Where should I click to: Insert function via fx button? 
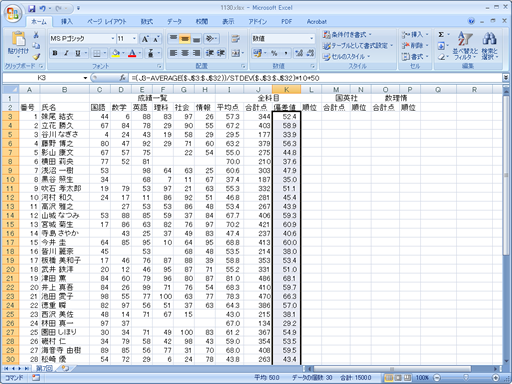click(x=123, y=78)
